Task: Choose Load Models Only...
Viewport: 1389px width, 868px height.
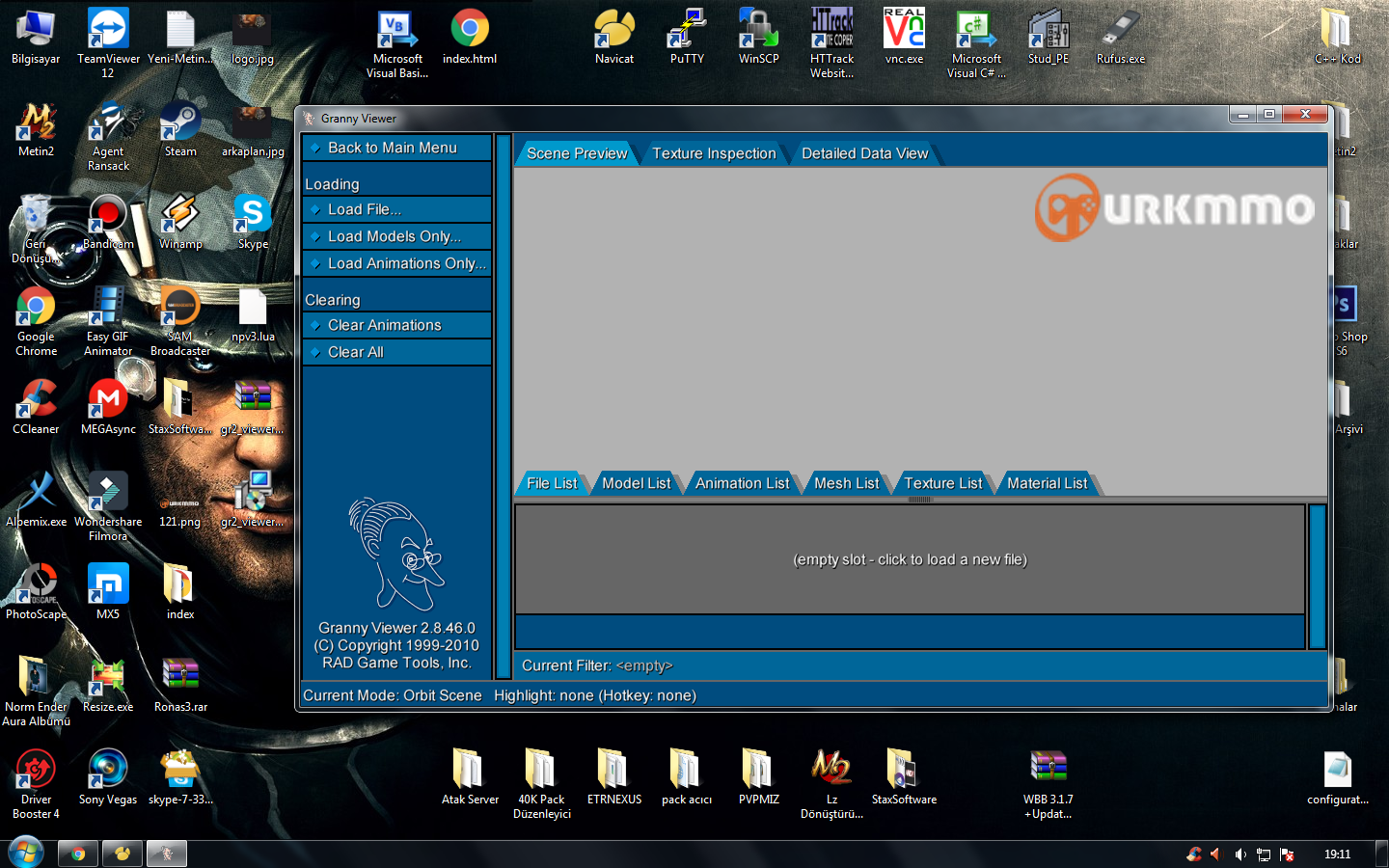Action: [x=396, y=236]
